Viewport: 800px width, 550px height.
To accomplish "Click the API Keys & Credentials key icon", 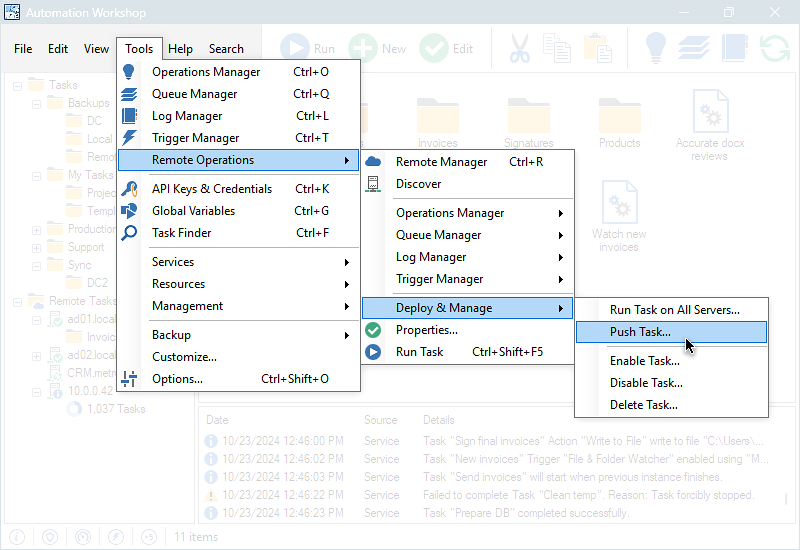I will point(129,189).
